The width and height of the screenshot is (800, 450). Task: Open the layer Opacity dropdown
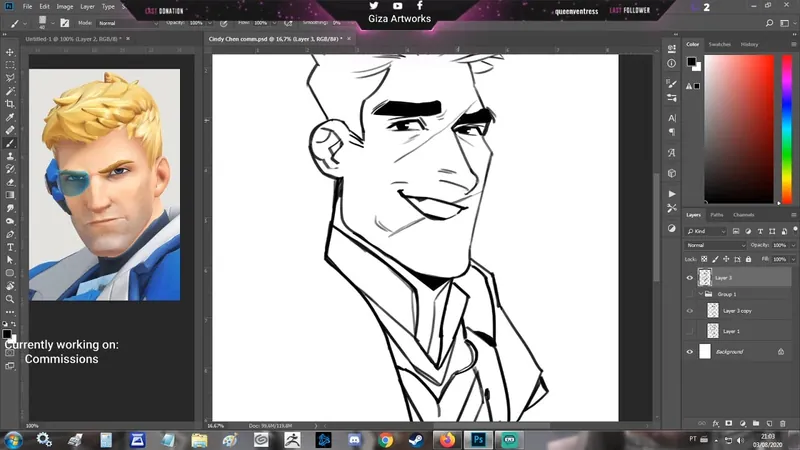click(793, 245)
